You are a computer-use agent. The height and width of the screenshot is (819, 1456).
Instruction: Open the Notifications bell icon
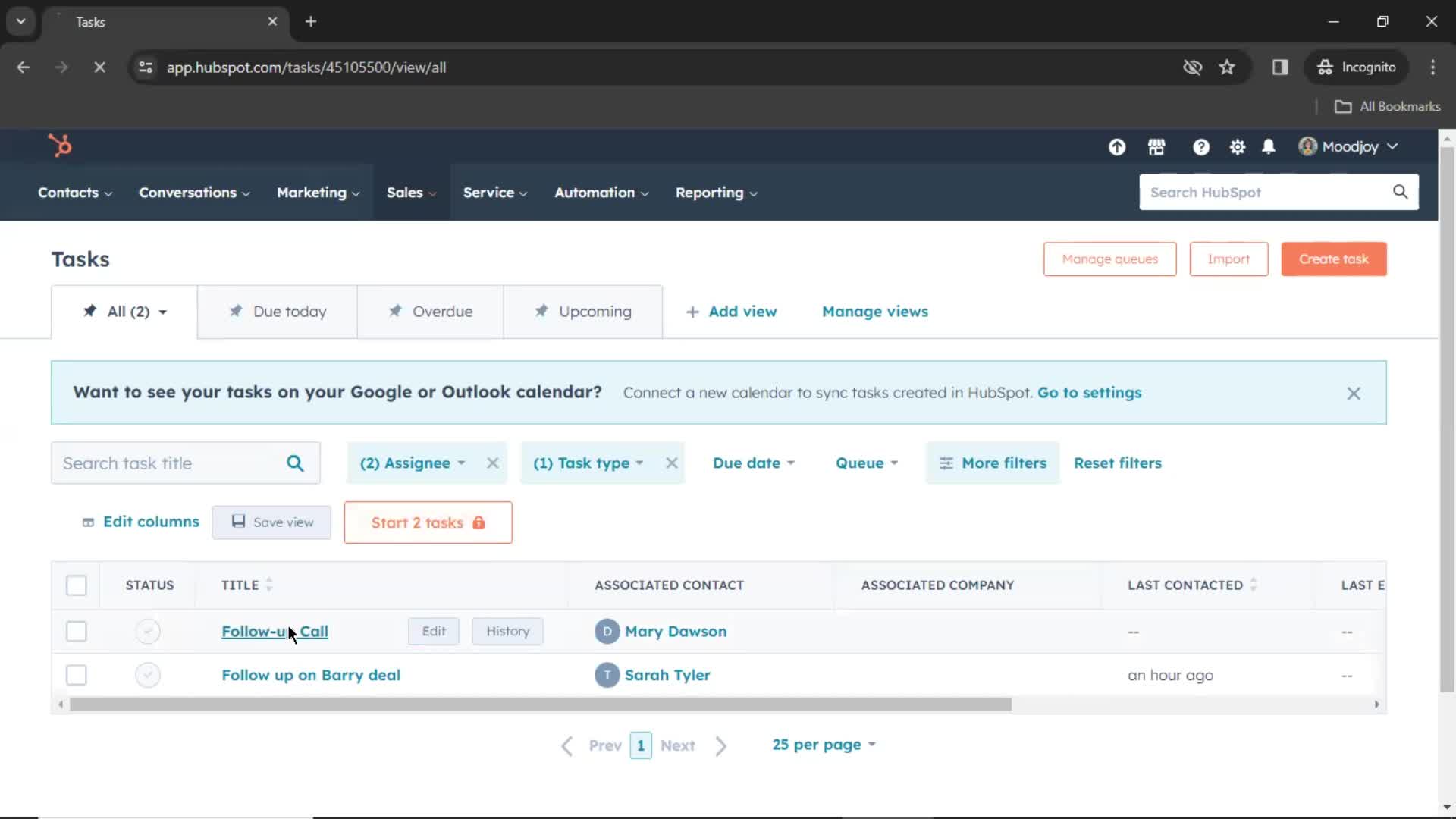coord(1268,147)
